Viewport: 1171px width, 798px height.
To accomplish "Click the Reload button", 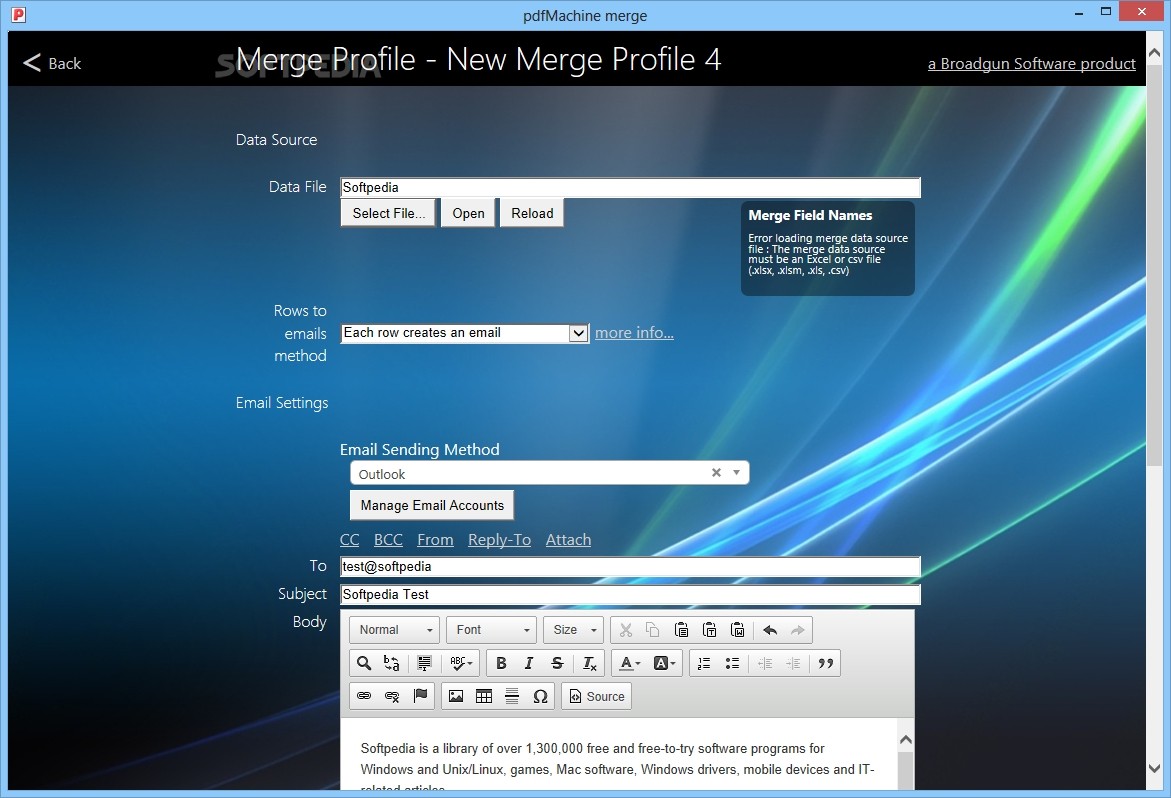I will 532,213.
